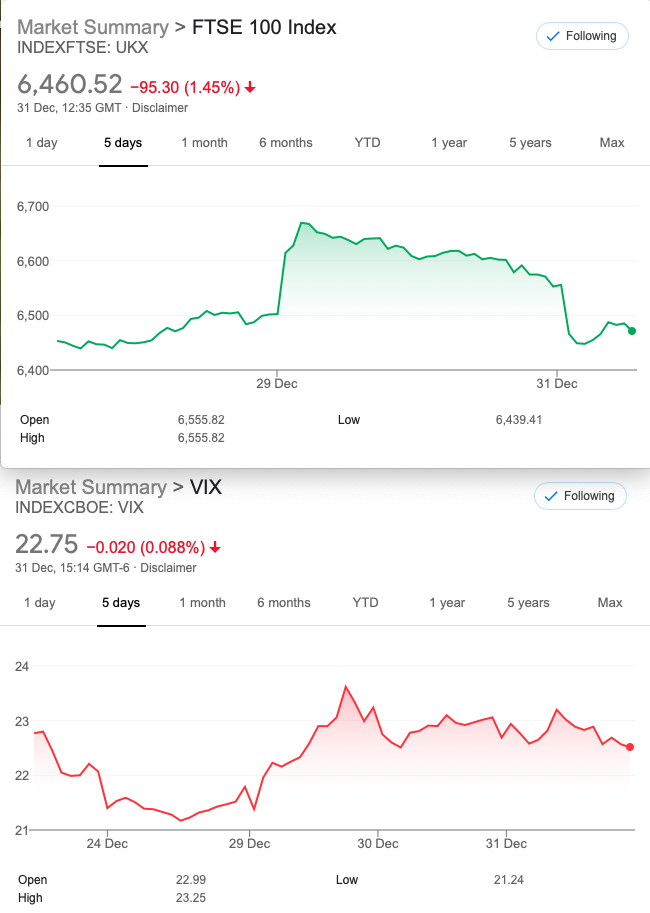Viewport: 650px width, 913px height.
Task: Show VIX chart YTD range
Action: (366, 603)
